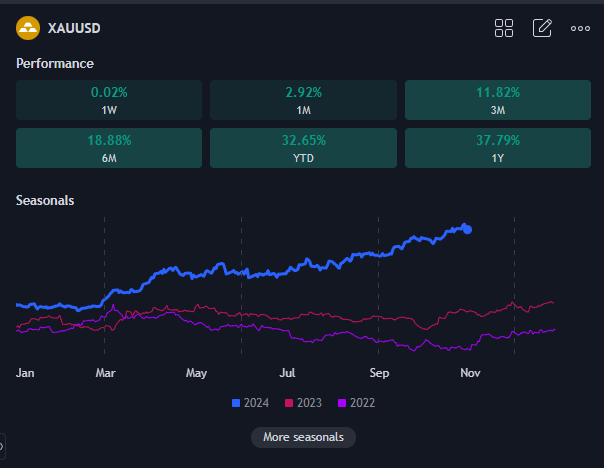Toggle the 2024 legend series
The height and width of the screenshot is (468, 604).
[250, 403]
